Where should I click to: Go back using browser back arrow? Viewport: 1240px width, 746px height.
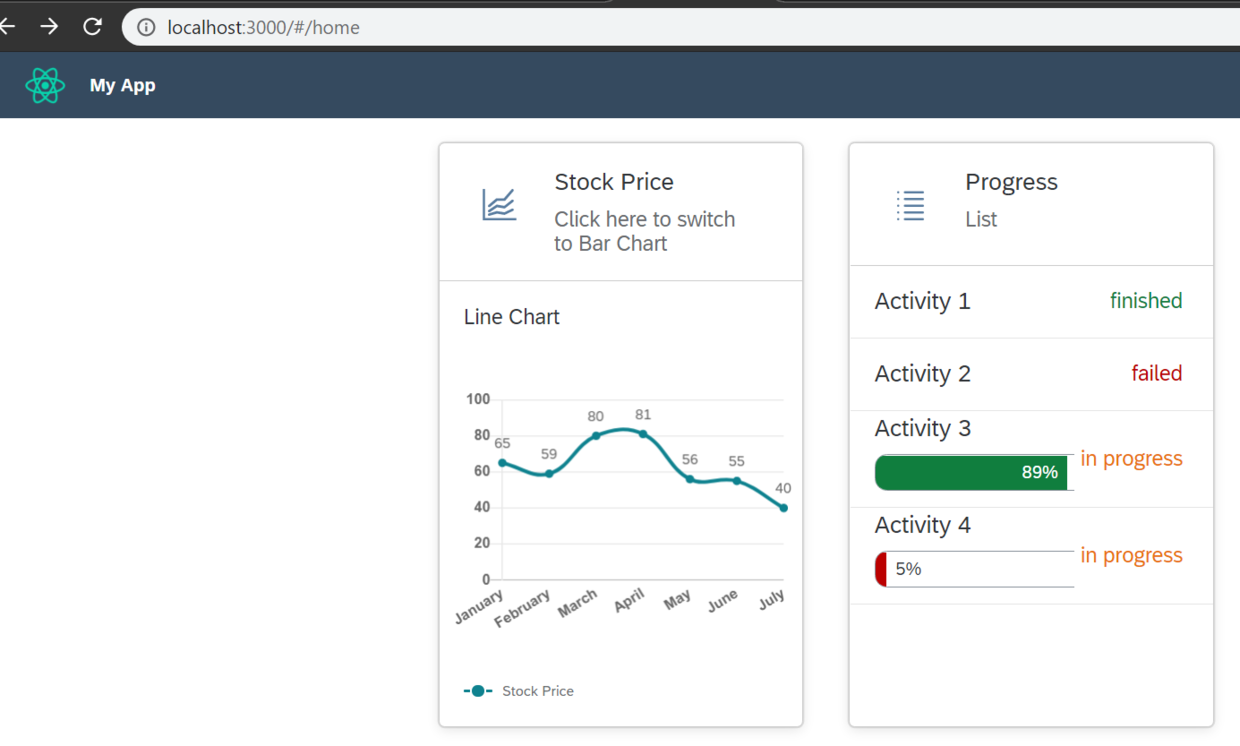8,27
